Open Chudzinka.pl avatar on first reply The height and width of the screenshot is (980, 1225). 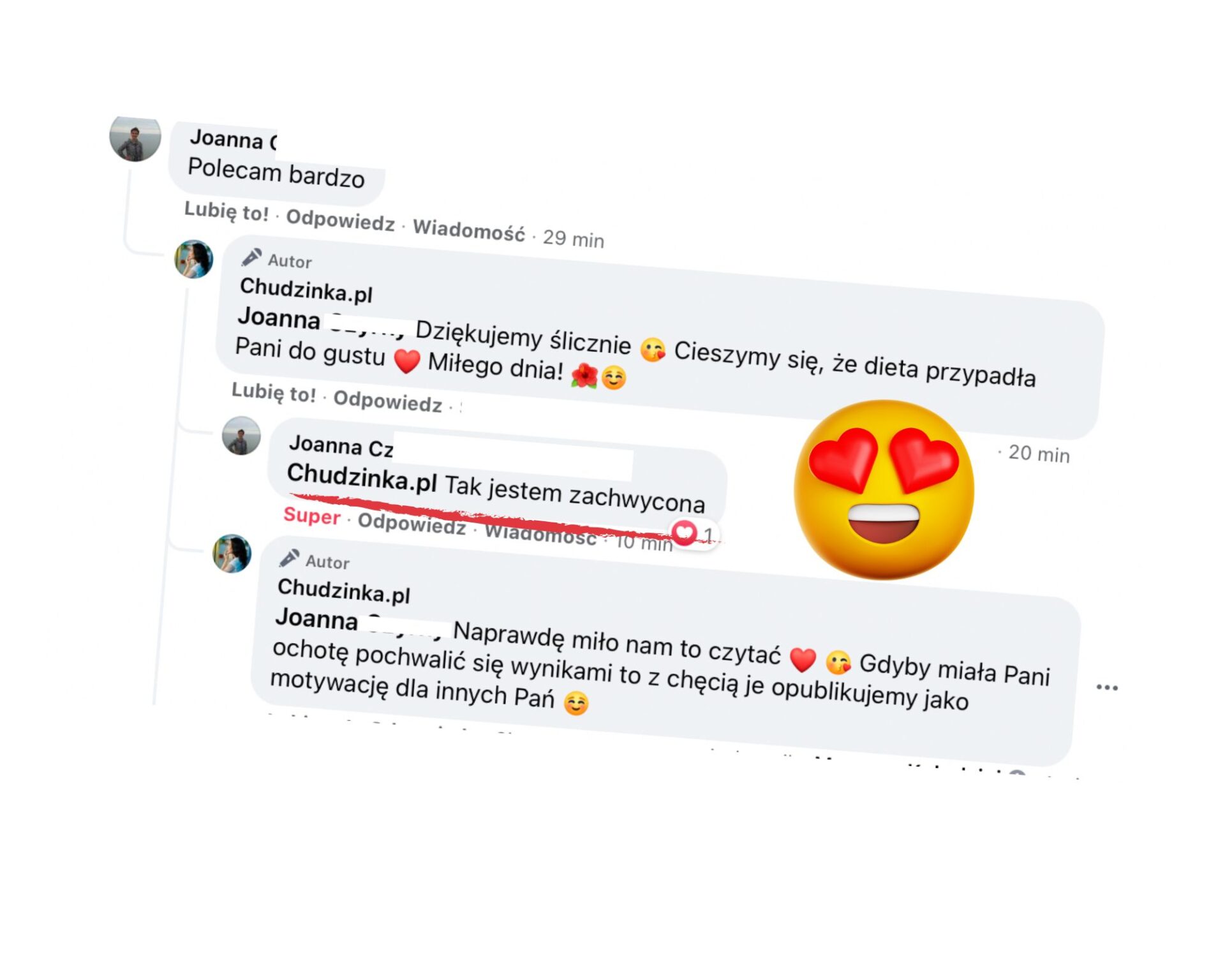(x=194, y=259)
